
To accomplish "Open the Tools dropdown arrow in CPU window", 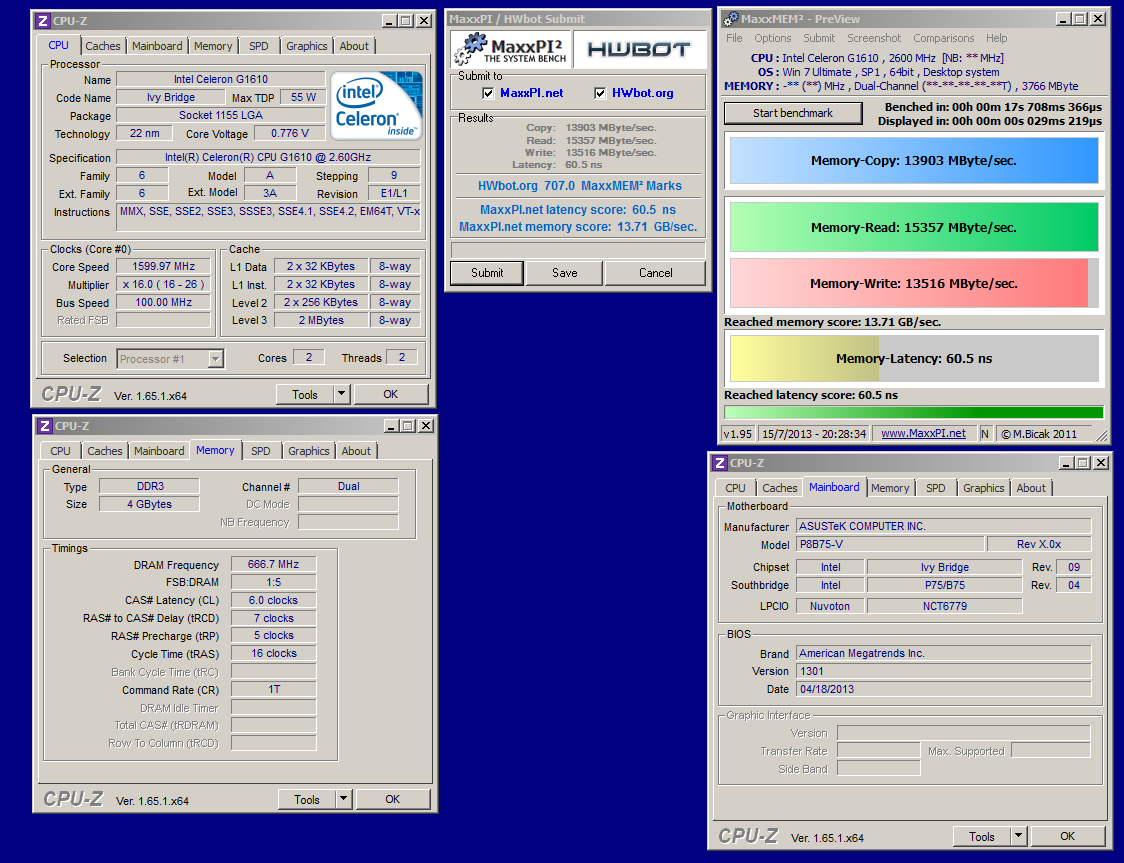I will (x=341, y=394).
